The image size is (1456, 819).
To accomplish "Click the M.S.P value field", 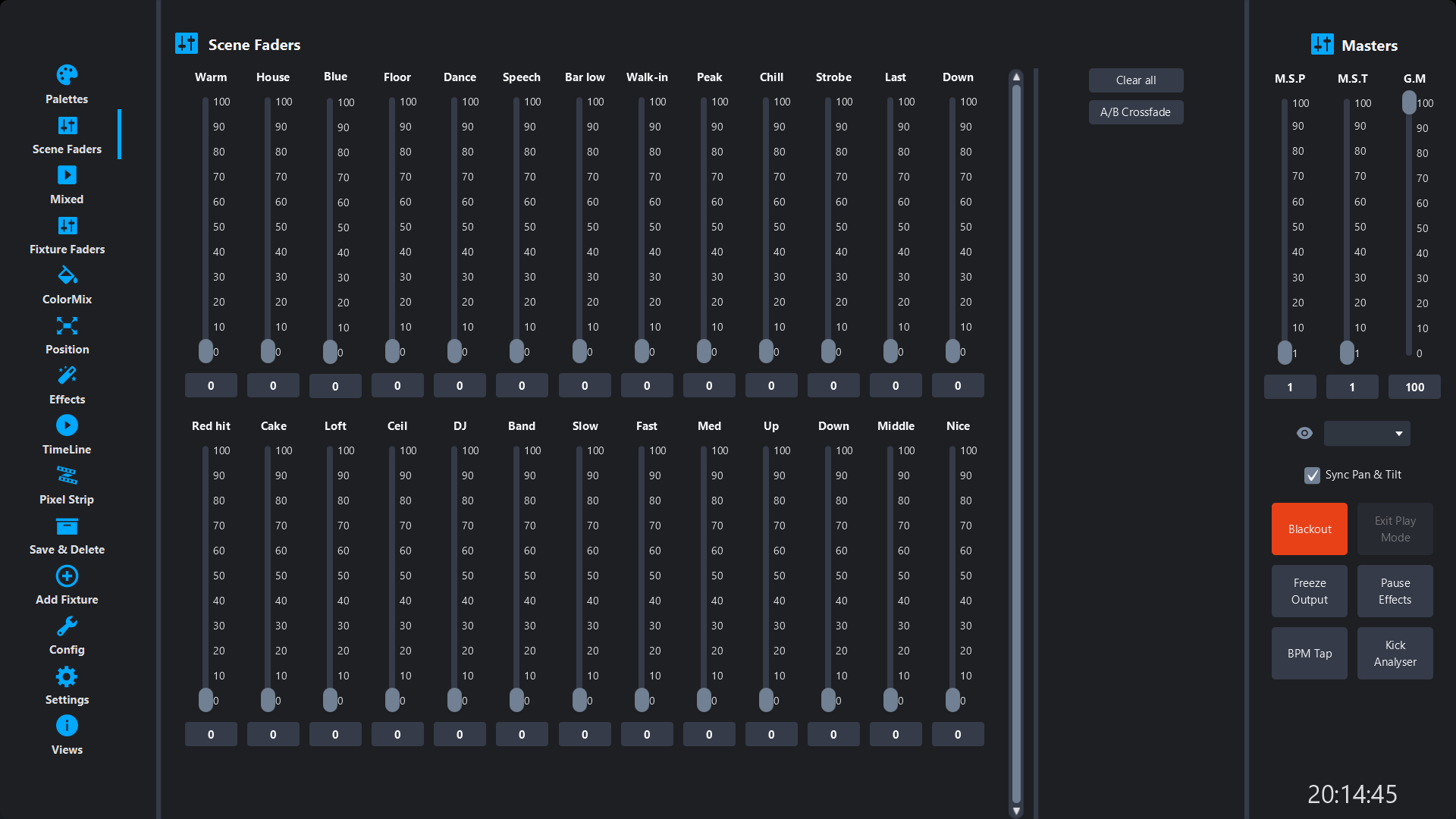I will (1290, 388).
